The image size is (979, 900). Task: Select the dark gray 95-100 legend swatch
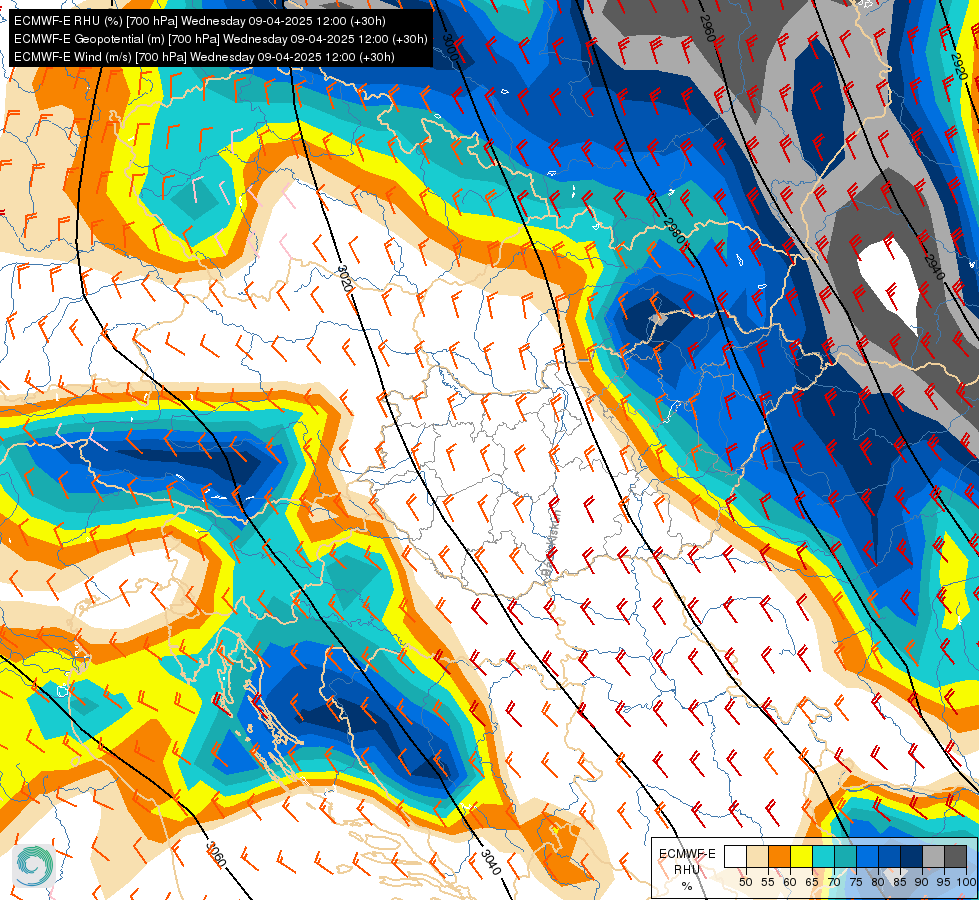955,856
